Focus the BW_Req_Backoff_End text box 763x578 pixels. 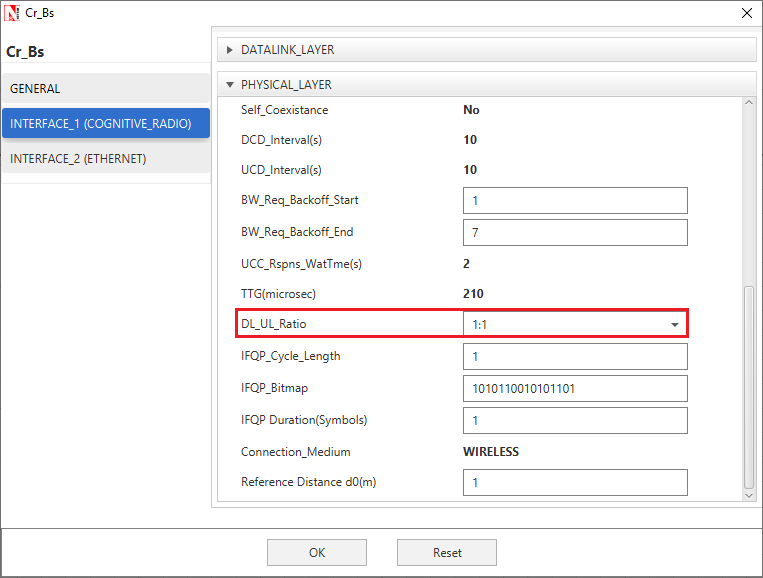click(x=575, y=232)
